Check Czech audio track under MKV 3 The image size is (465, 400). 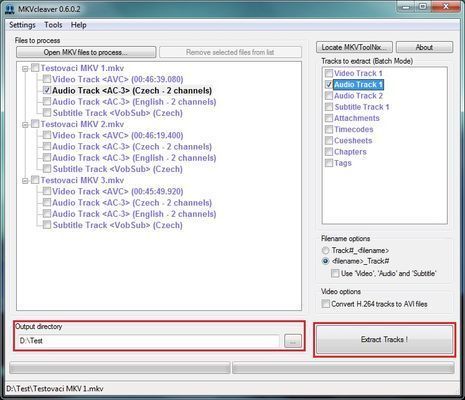[47, 202]
